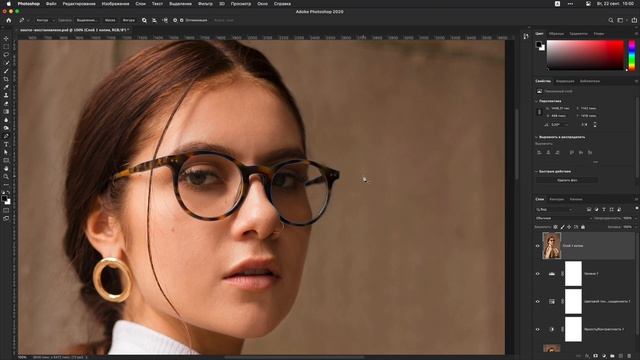Toggle lock image pixels brush icon
The width and height of the screenshot is (640, 360).
click(x=562, y=227)
